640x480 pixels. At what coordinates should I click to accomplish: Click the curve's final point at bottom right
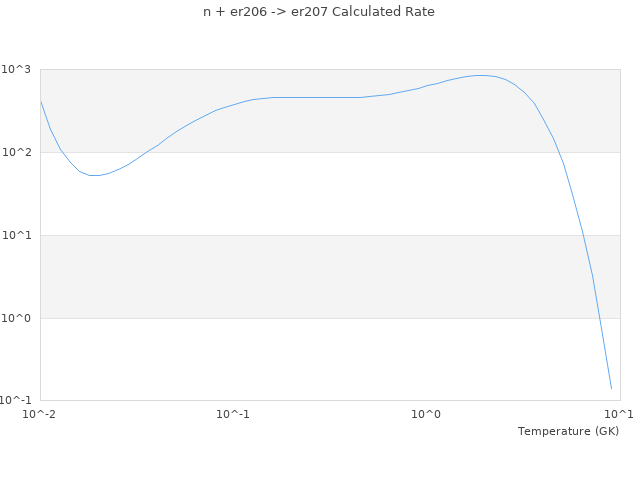click(611, 388)
